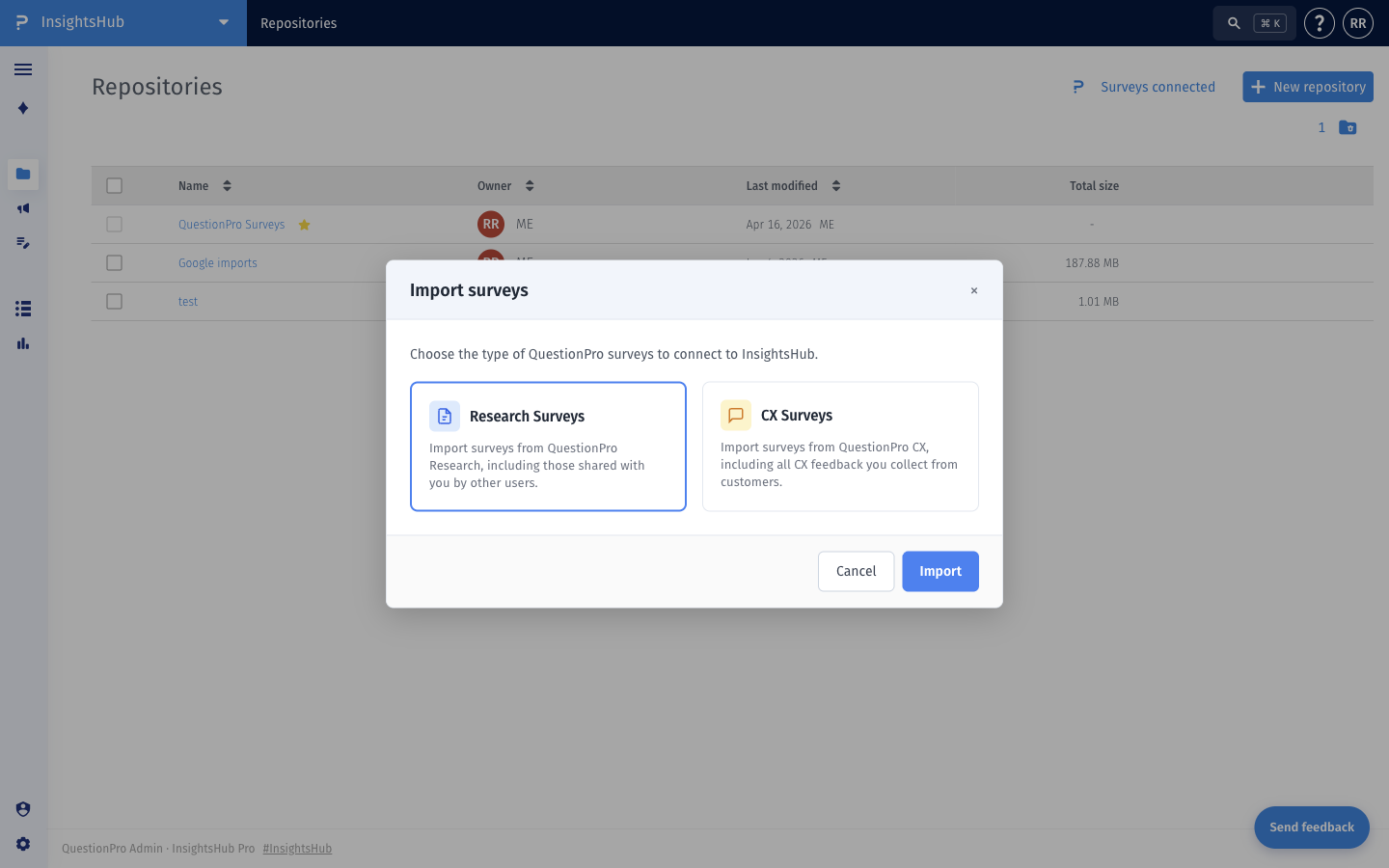Open the #InsightsHub footer link
The width and height of the screenshot is (1389, 868).
tap(297, 849)
